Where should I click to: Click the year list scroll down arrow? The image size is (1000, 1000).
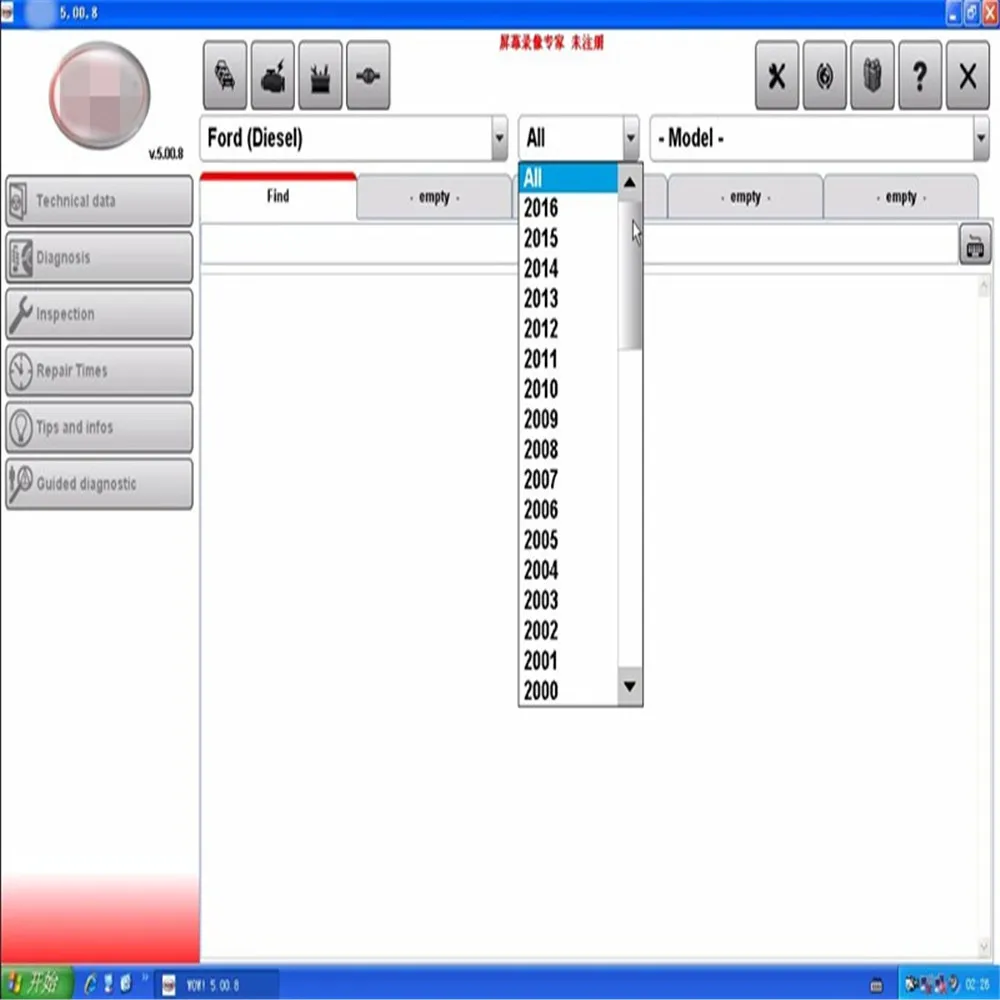[x=629, y=686]
